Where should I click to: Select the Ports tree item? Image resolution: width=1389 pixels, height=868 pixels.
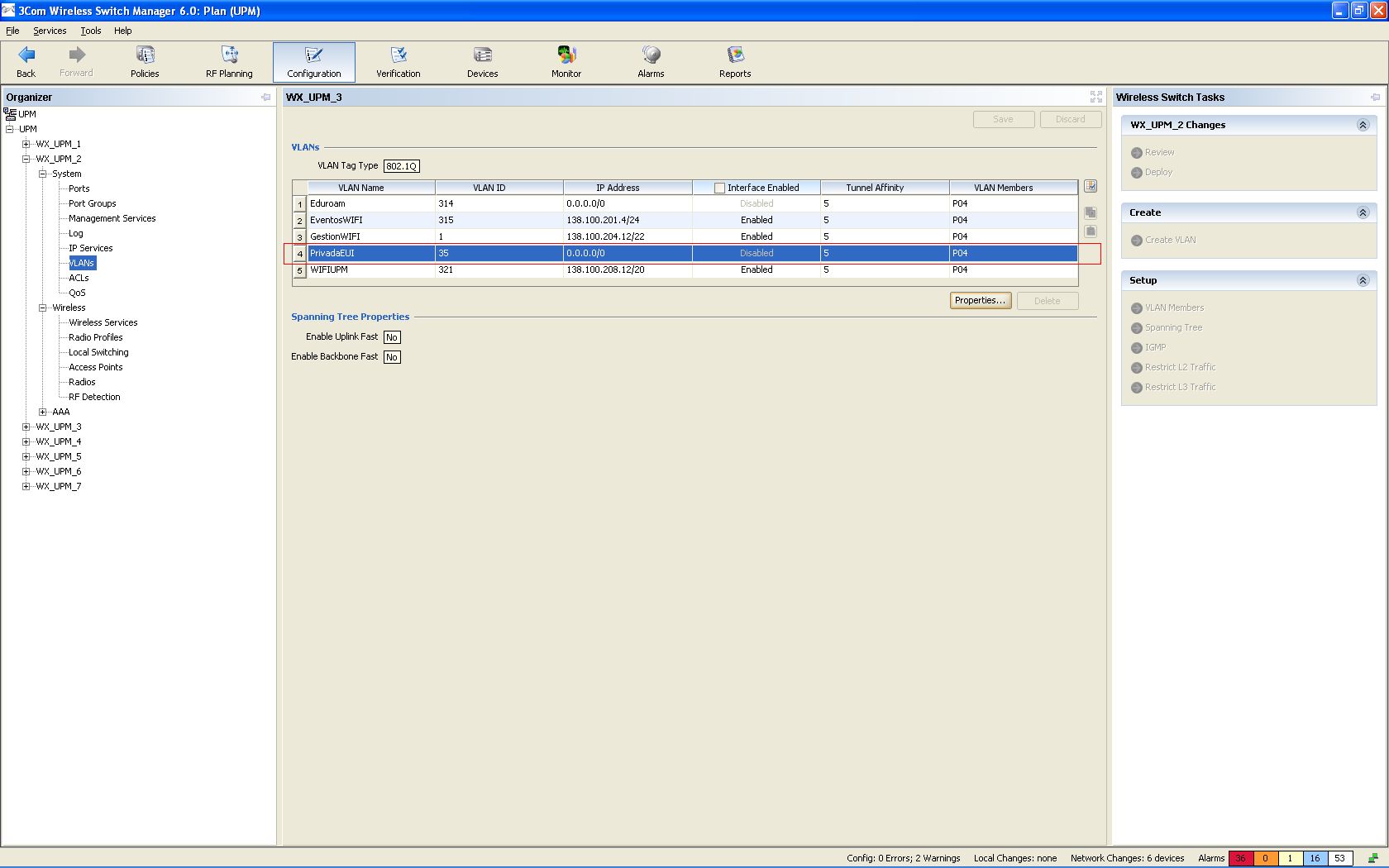coord(79,188)
